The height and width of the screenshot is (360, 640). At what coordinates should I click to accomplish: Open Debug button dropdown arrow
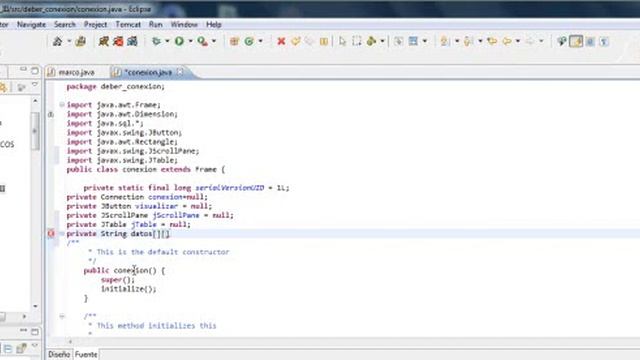point(167,41)
